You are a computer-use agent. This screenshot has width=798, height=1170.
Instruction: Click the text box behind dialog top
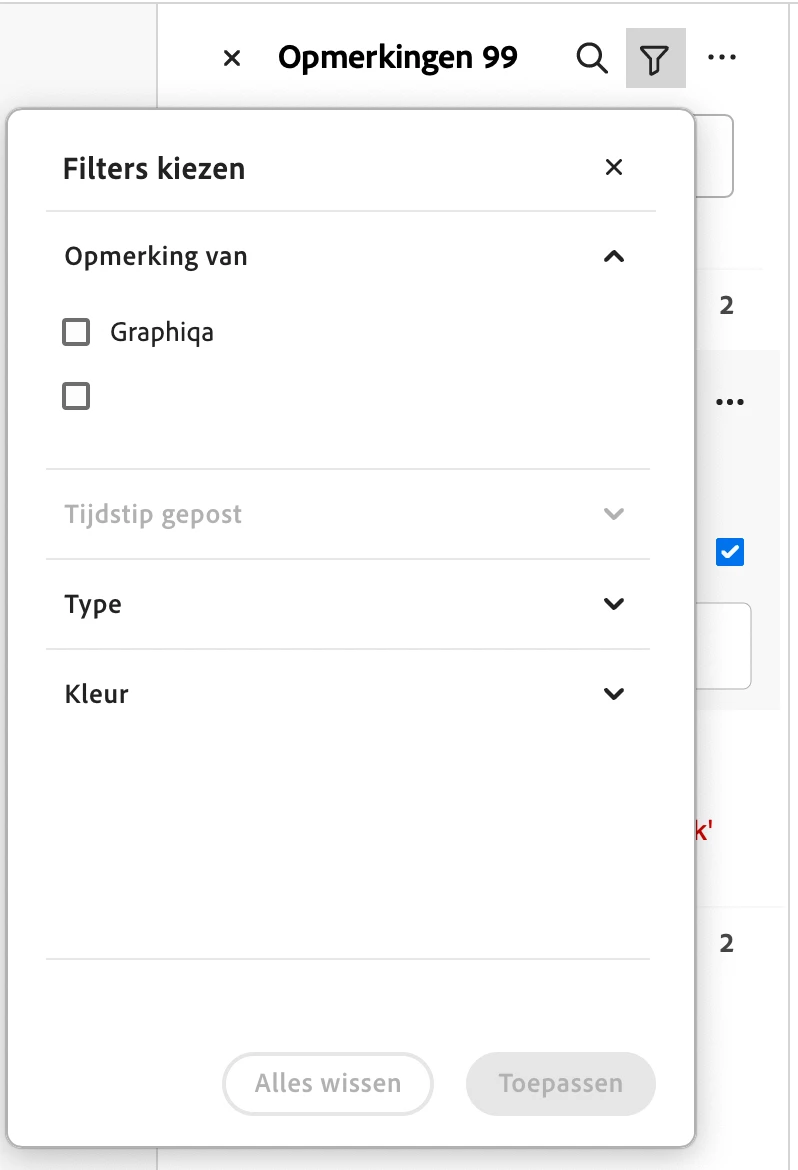pos(715,156)
